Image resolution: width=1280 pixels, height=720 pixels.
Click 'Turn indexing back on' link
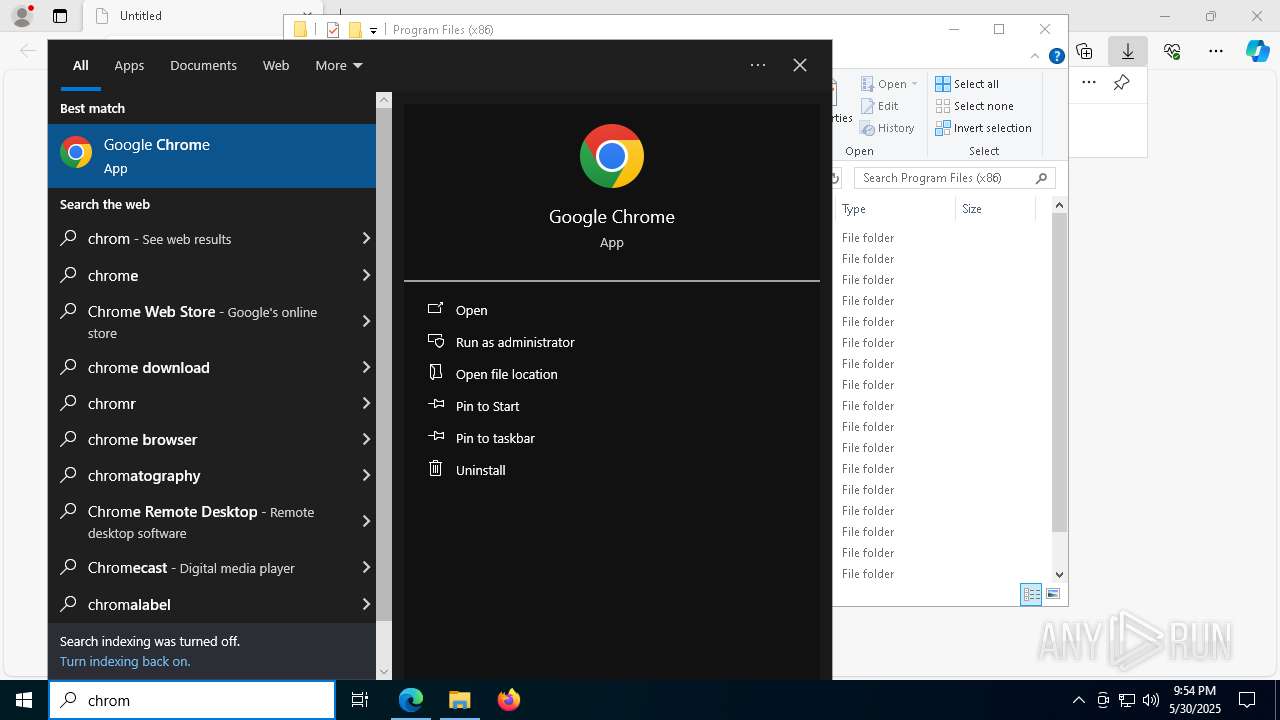click(125, 661)
